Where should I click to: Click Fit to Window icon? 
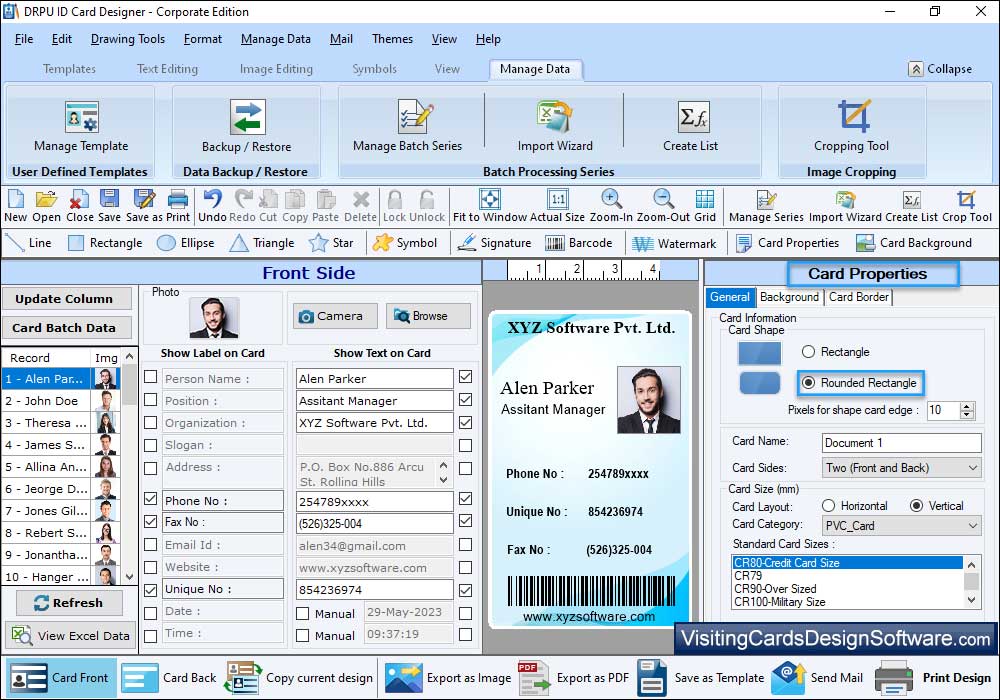pyautogui.click(x=490, y=206)
